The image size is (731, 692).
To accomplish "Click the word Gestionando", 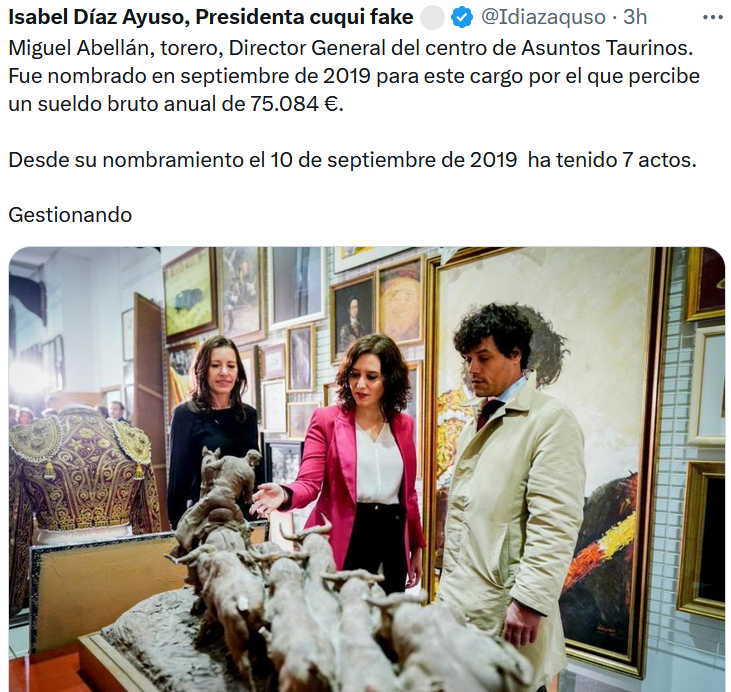I will 70,215.
